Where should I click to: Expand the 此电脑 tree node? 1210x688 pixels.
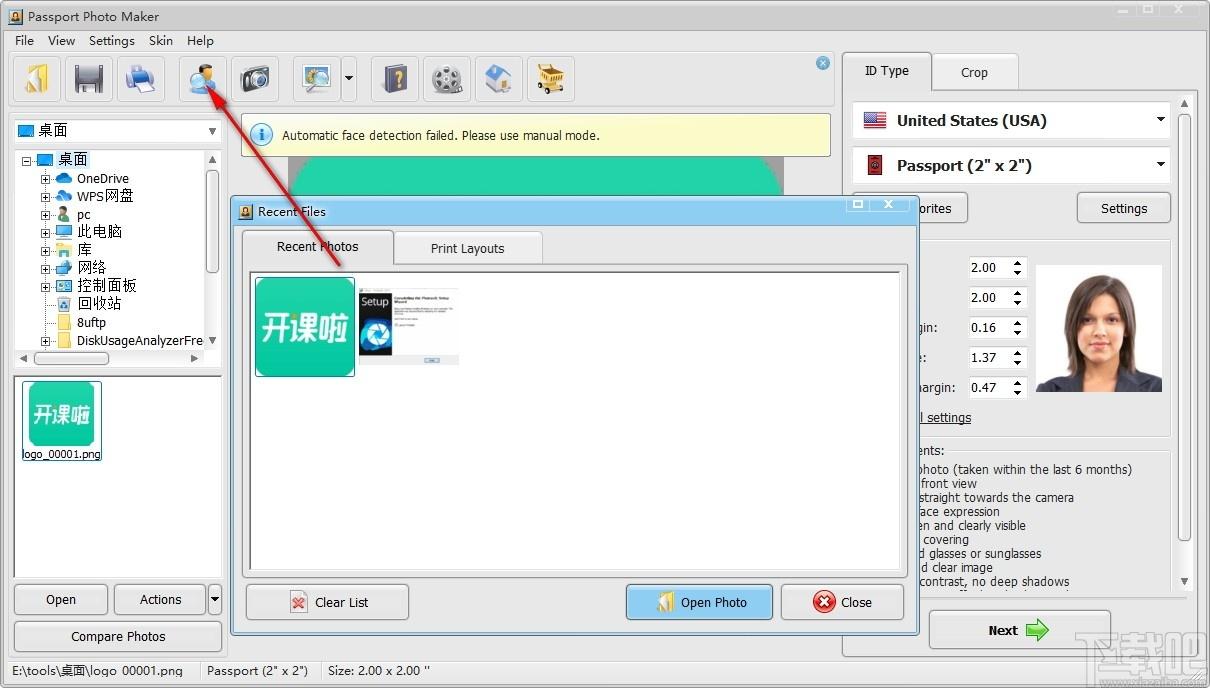(46, 232)
